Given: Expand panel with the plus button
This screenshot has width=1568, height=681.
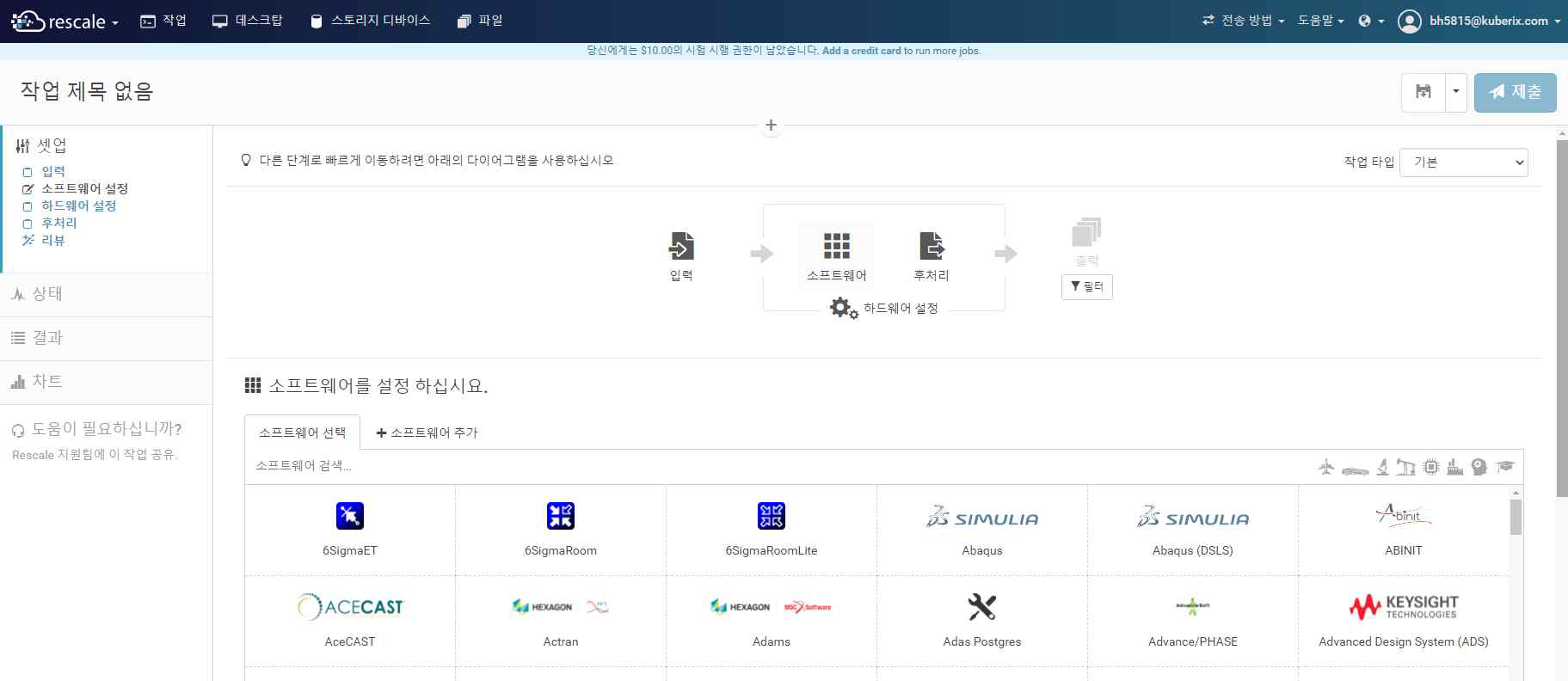Looking at the screenshot, I should [771, 126].
